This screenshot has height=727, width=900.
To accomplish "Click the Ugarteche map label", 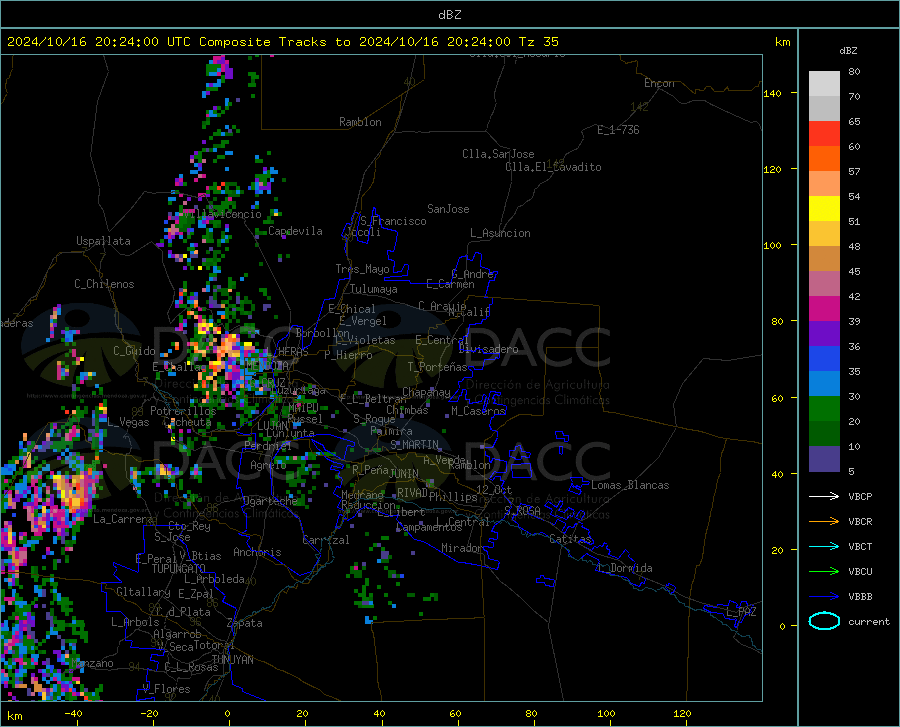I will click(x=270, y=501).
